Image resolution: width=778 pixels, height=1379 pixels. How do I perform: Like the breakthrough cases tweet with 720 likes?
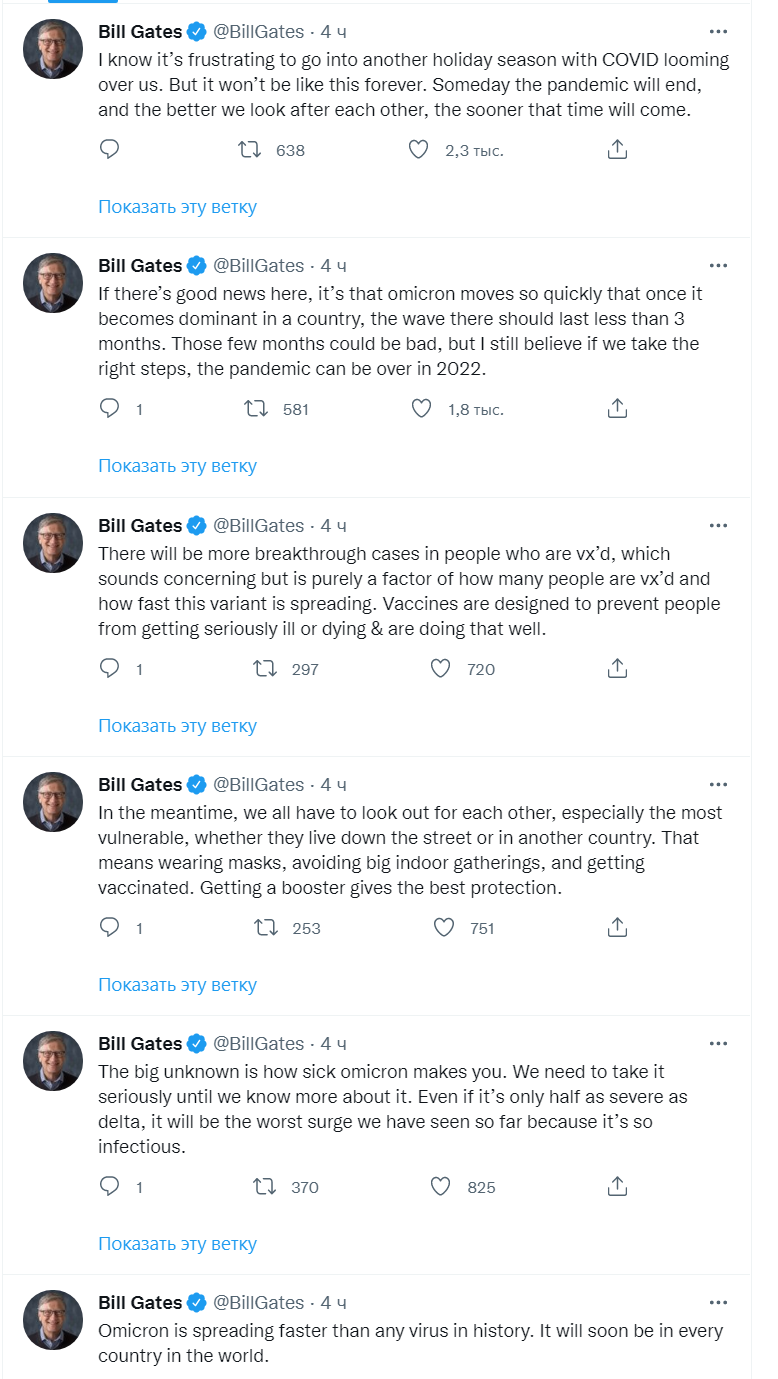pyautogui.click(x=441, y=669)
